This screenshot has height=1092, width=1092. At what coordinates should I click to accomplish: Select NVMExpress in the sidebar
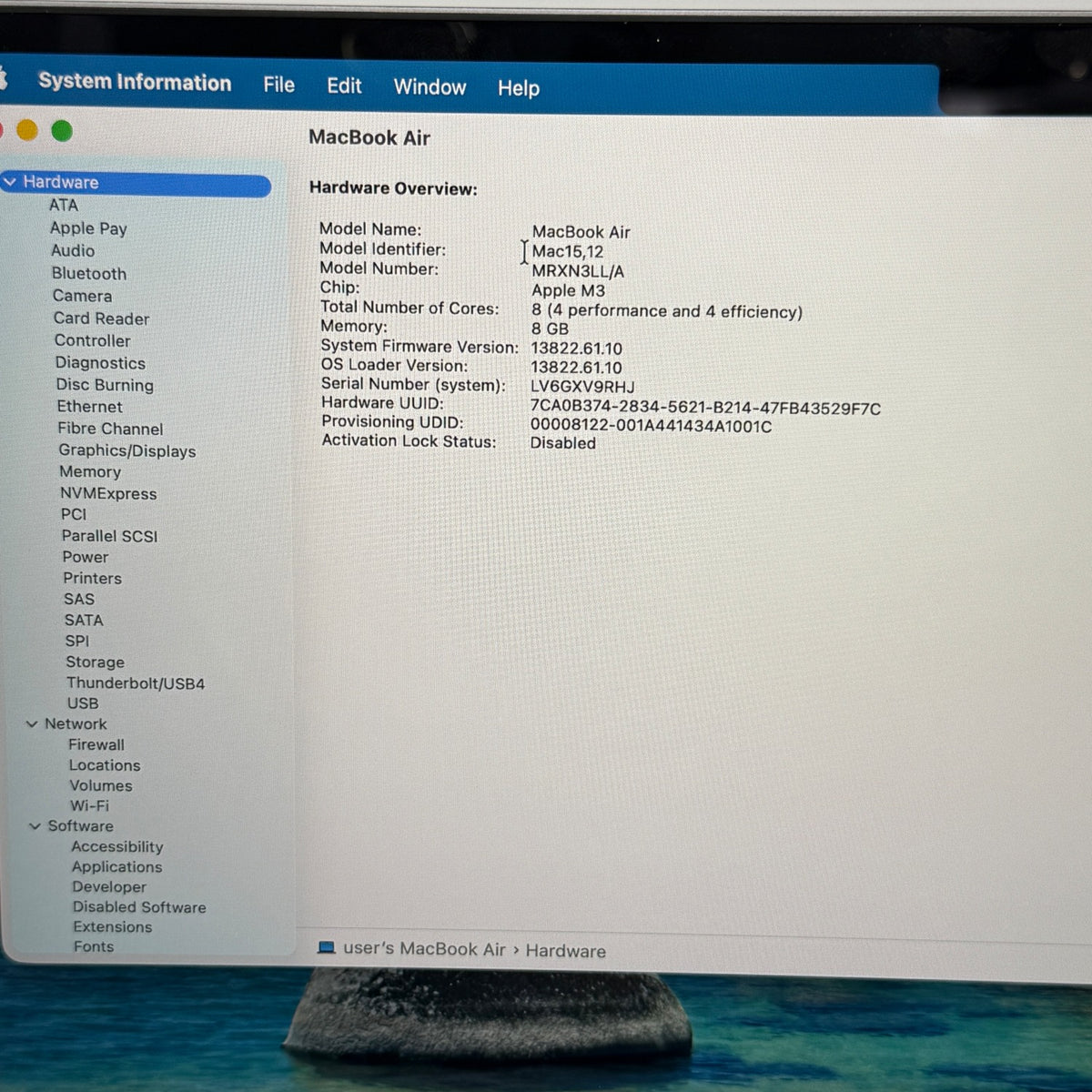tap(108, 493)
